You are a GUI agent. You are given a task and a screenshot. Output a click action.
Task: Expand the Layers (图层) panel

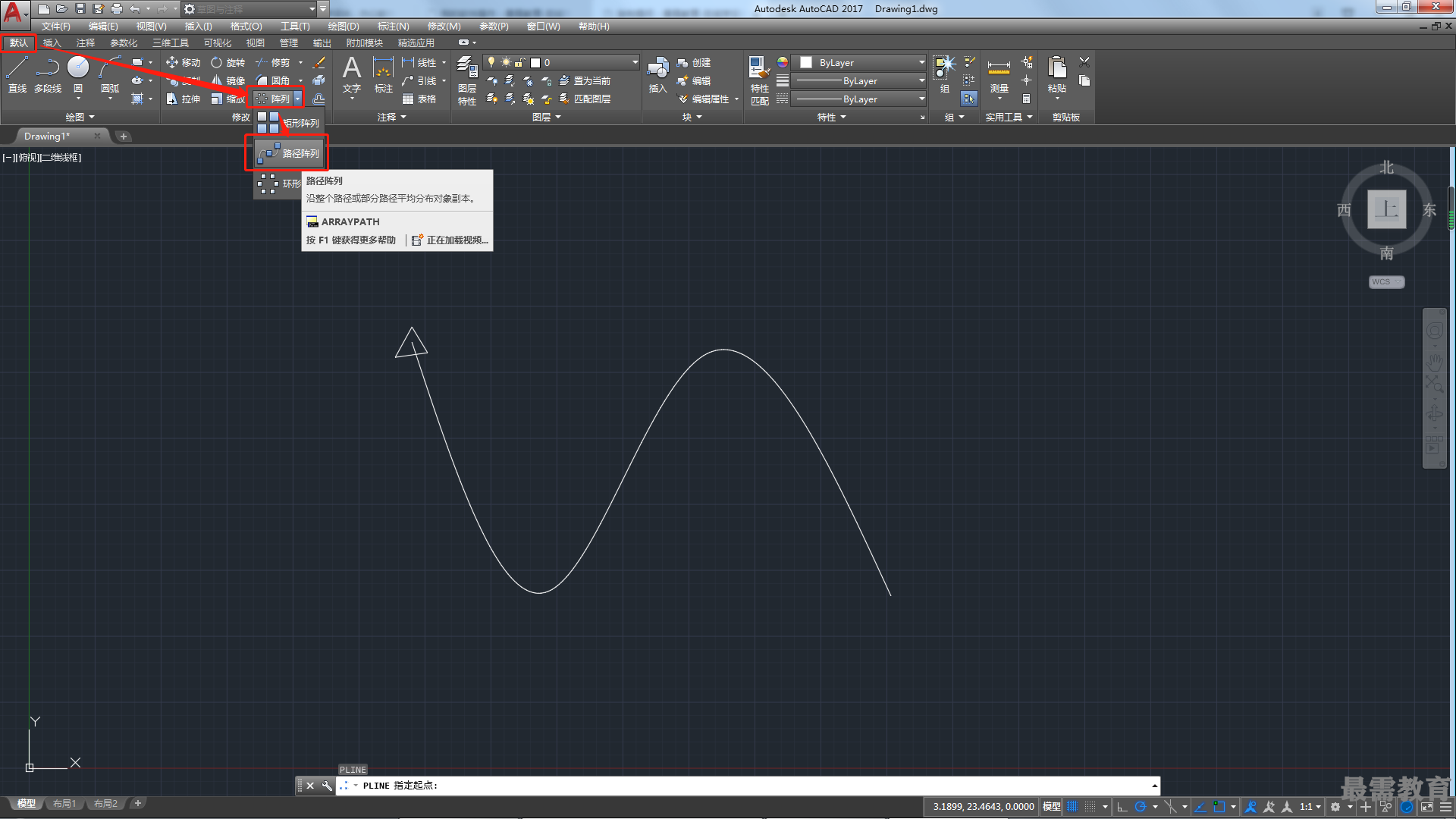(547, 117)
